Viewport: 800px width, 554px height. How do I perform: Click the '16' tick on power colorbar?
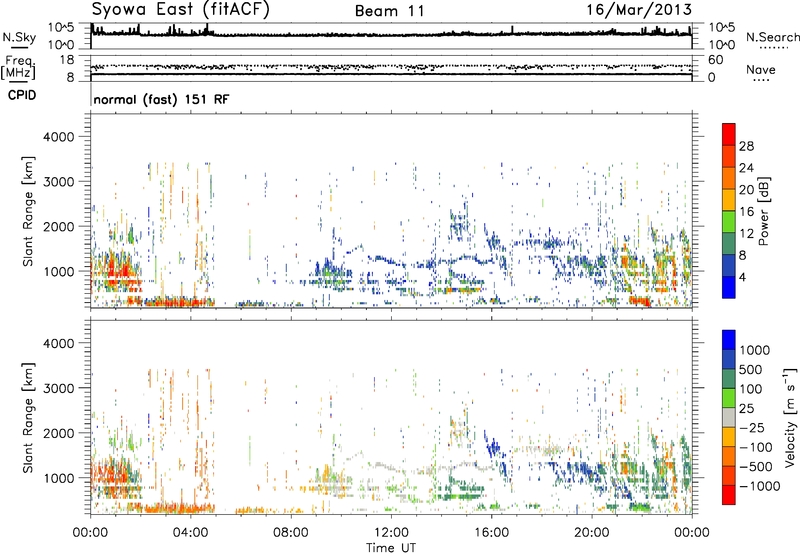(x=746, y=212)
